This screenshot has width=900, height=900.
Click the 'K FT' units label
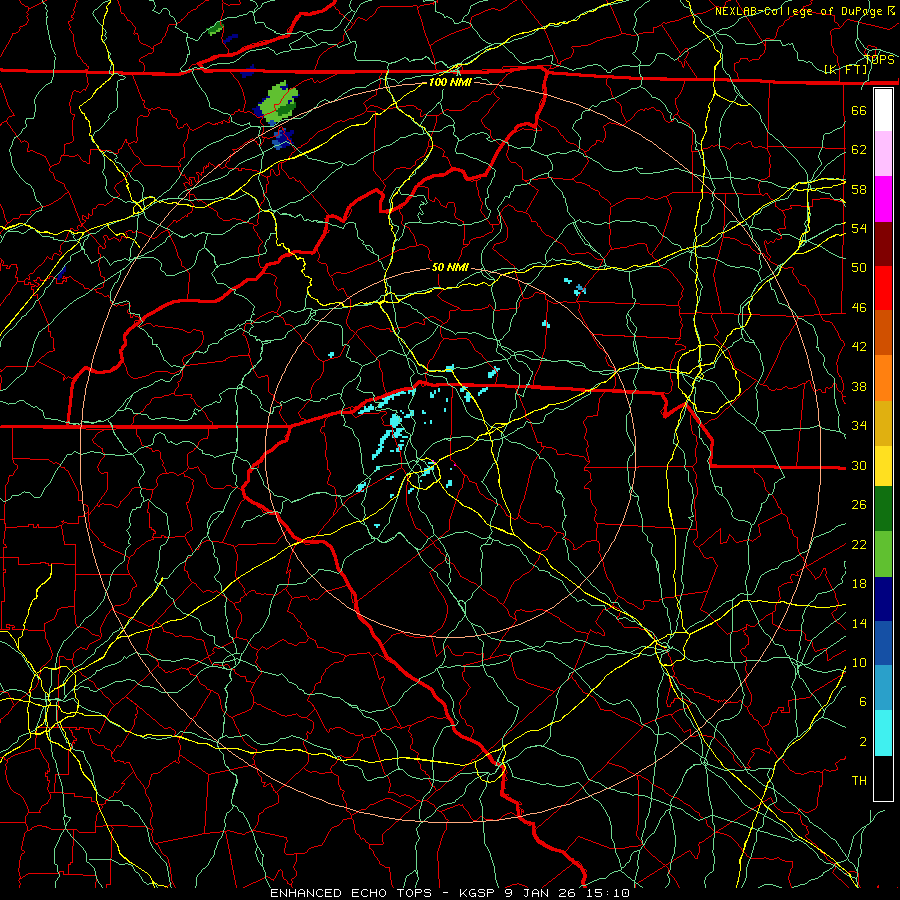pos(847,70)
